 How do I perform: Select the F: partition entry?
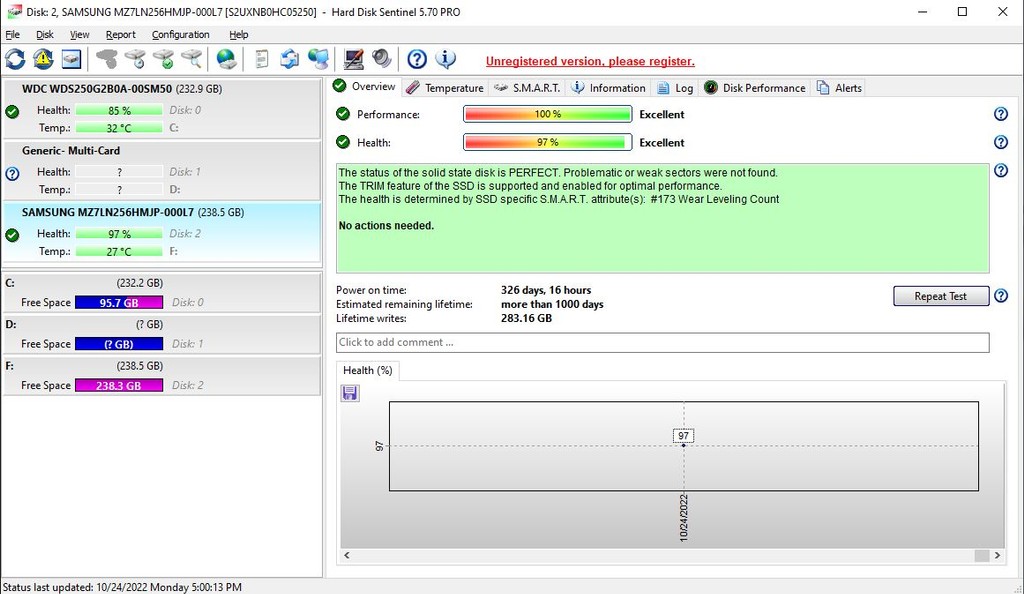[x=161, y=375]
